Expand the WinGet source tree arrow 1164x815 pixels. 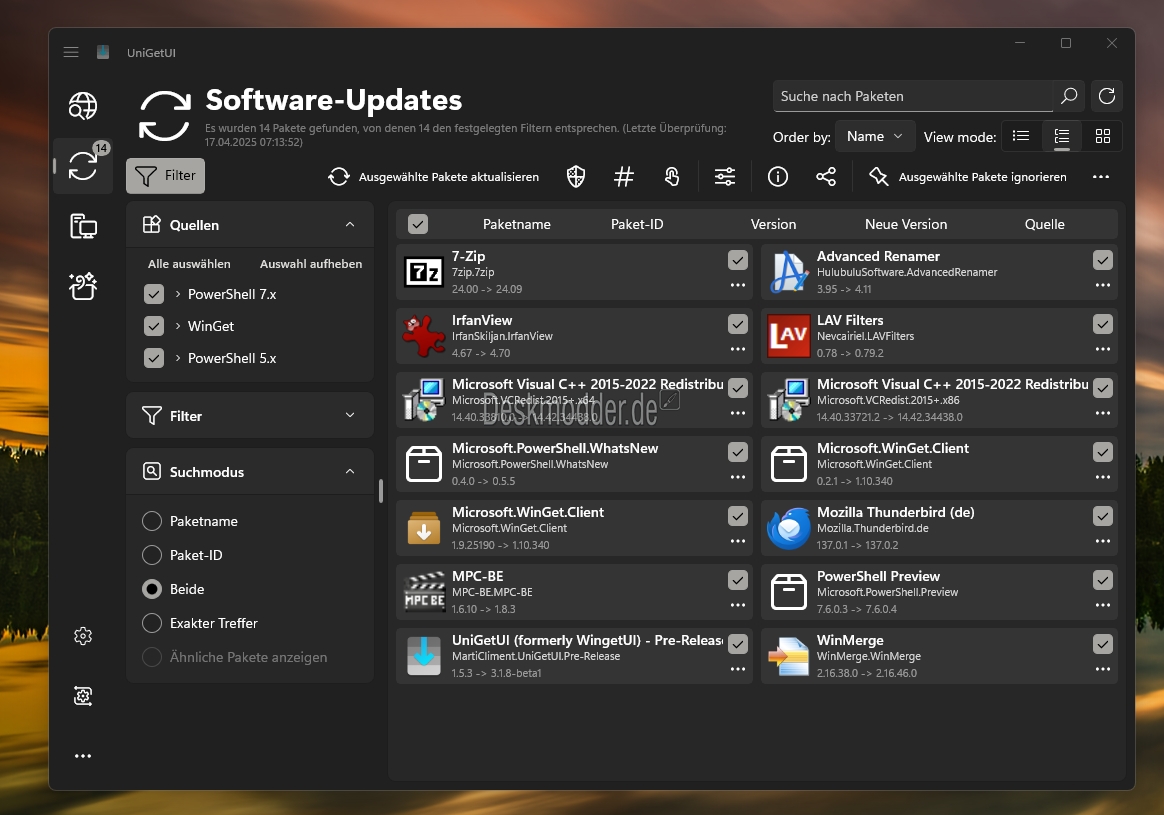(178, 326)
